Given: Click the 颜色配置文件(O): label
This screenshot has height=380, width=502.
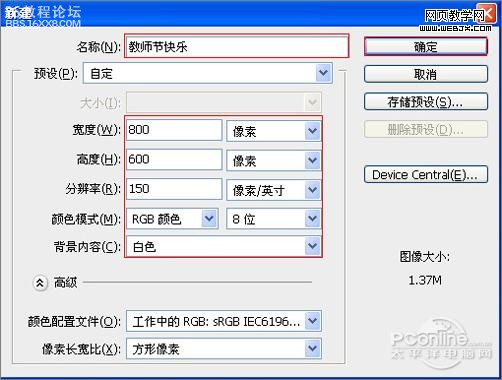Looking at the screenshot, I should coord(74,322).
